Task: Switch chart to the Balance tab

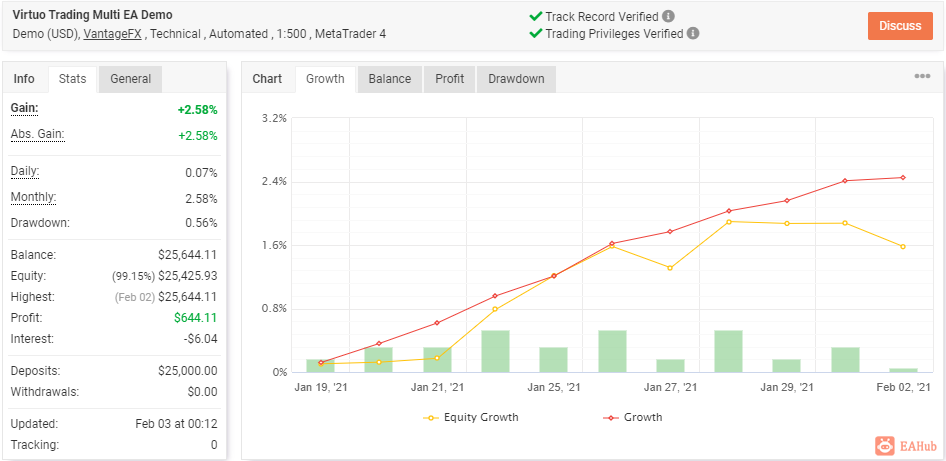Action: (390, 79)
